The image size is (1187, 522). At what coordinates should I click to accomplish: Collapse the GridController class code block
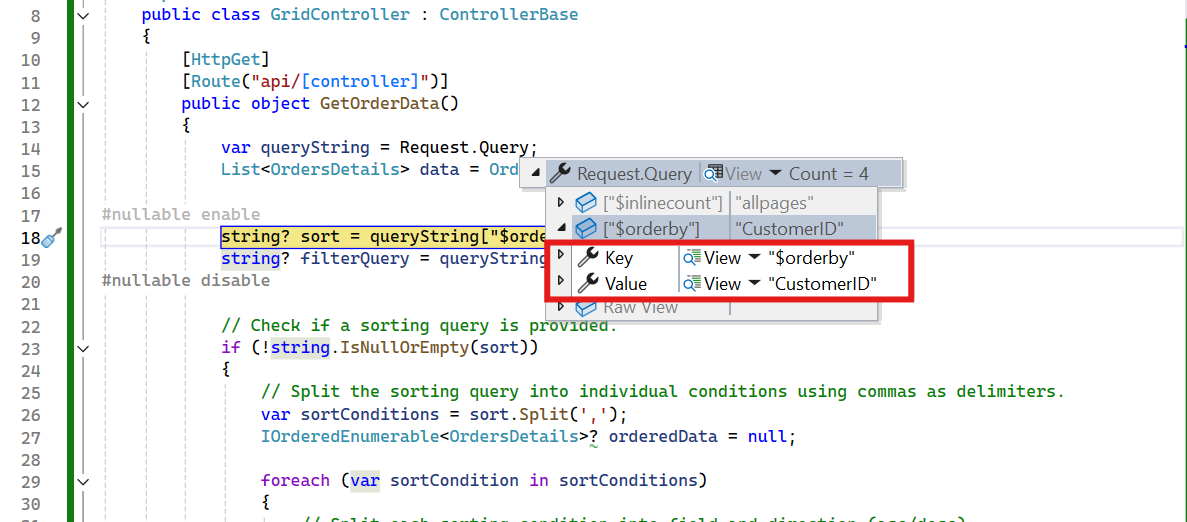(83, 15)
